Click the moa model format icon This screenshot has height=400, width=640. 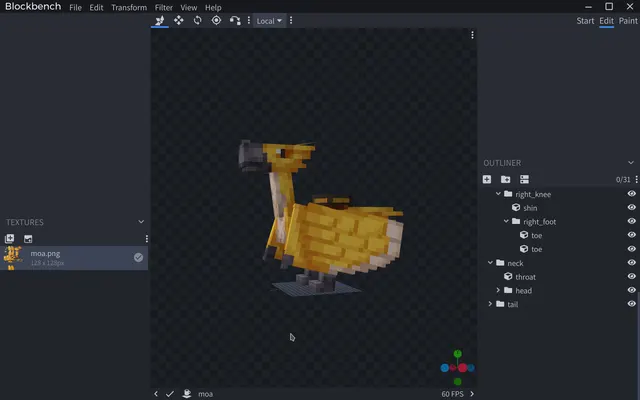[187, 393]
